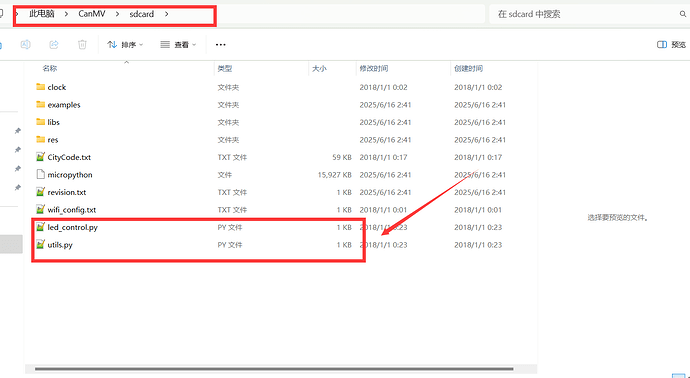Click the delete trash icon

(82, 44)
